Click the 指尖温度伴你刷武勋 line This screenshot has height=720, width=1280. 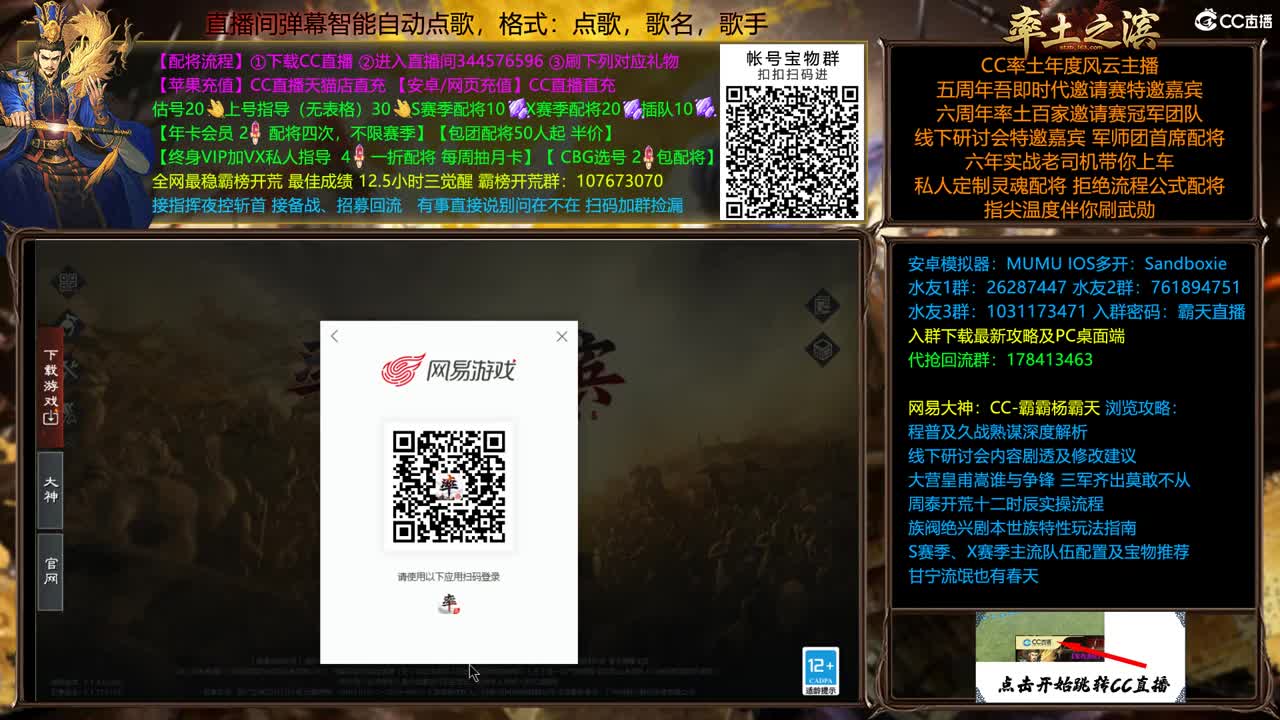tap(1069, 210)
